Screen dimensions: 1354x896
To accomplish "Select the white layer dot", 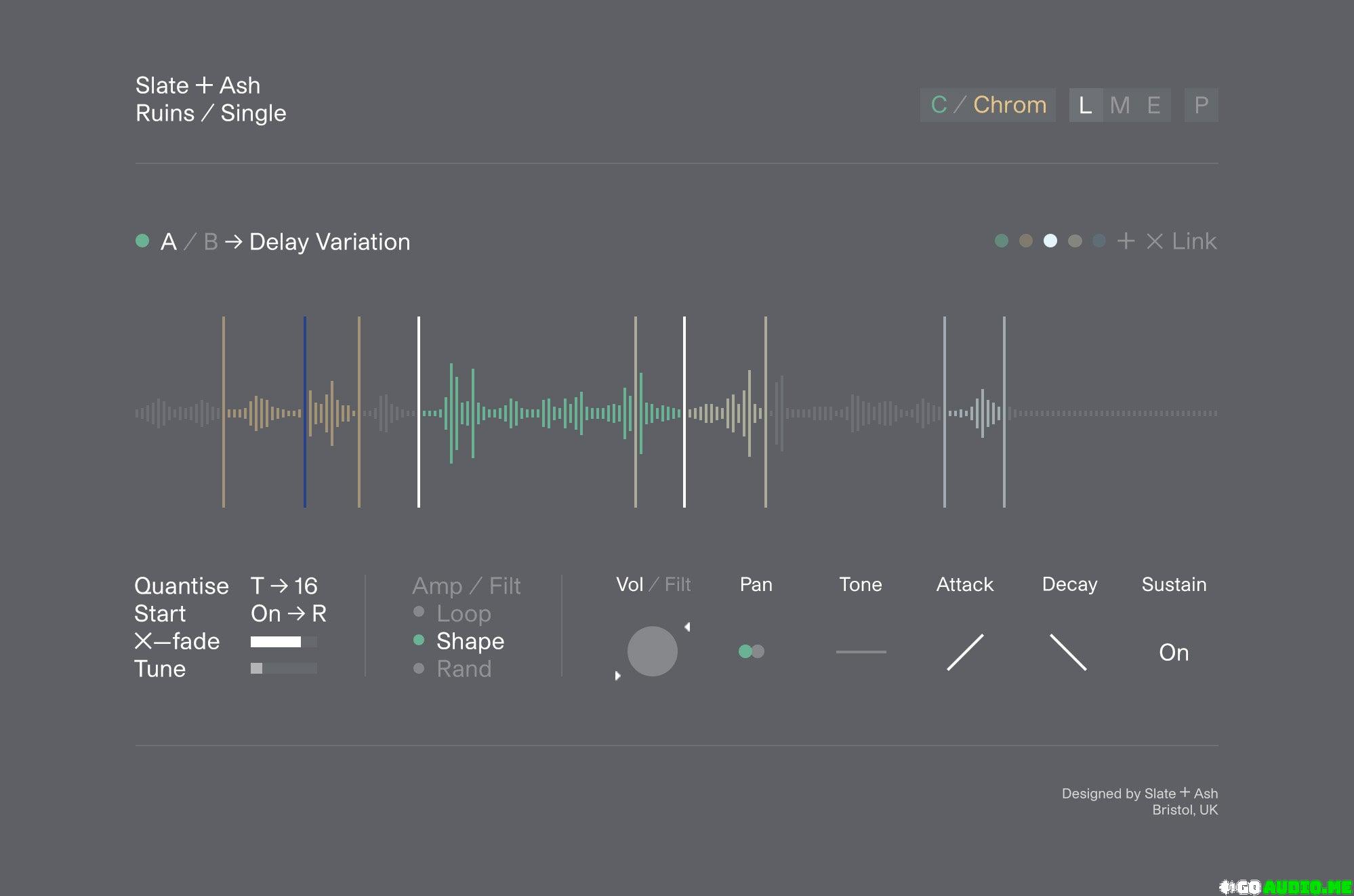I will pos(1050,241).
